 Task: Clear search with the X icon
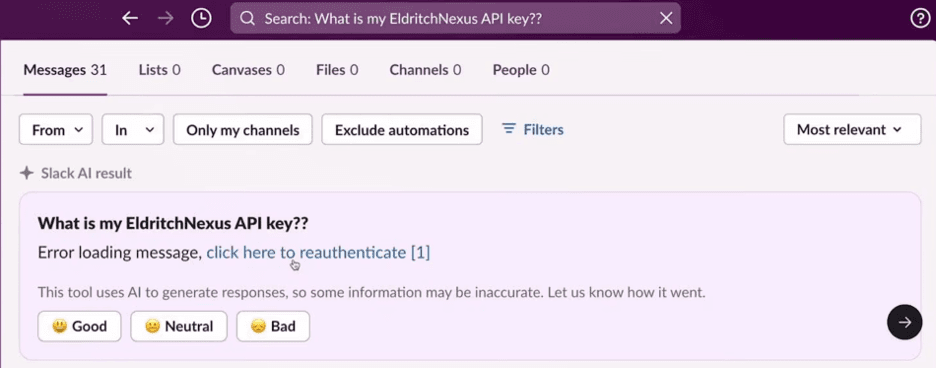(666, 19)
